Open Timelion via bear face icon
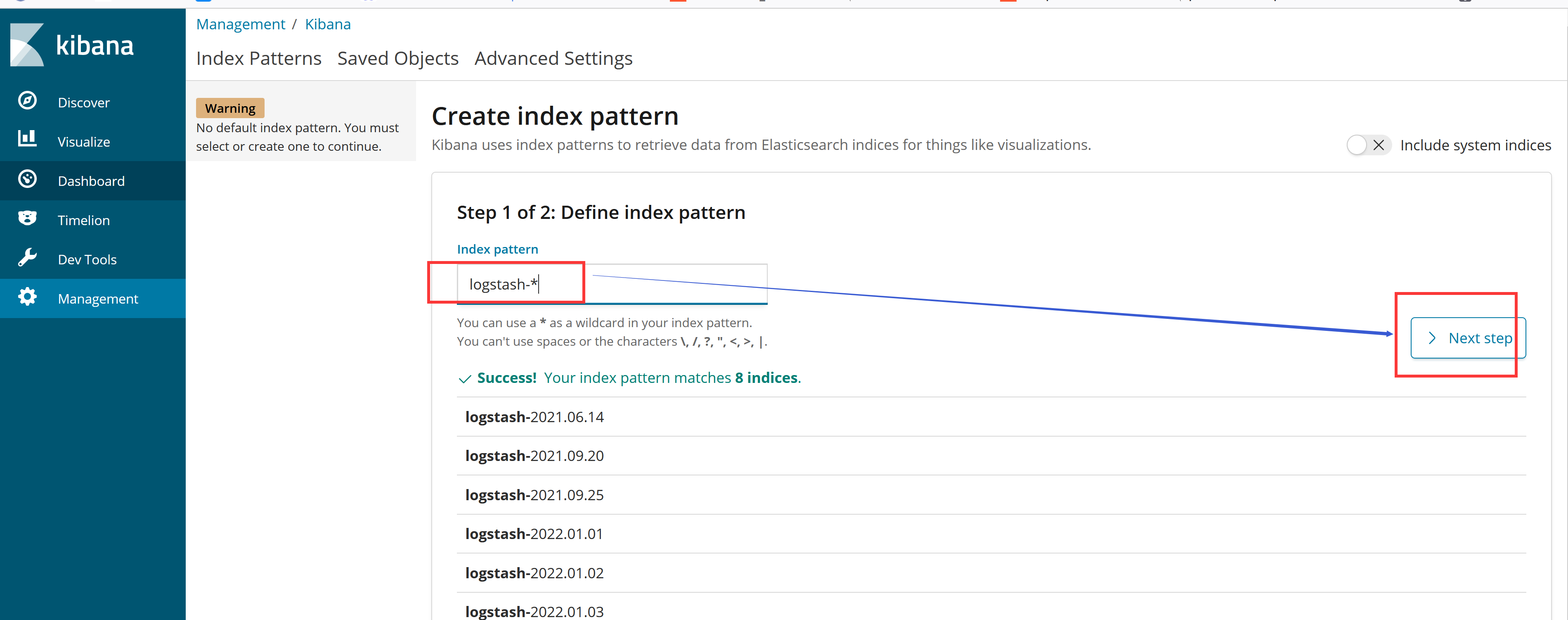Screen dimensions: 1568x620 click(x=27, y=218)
